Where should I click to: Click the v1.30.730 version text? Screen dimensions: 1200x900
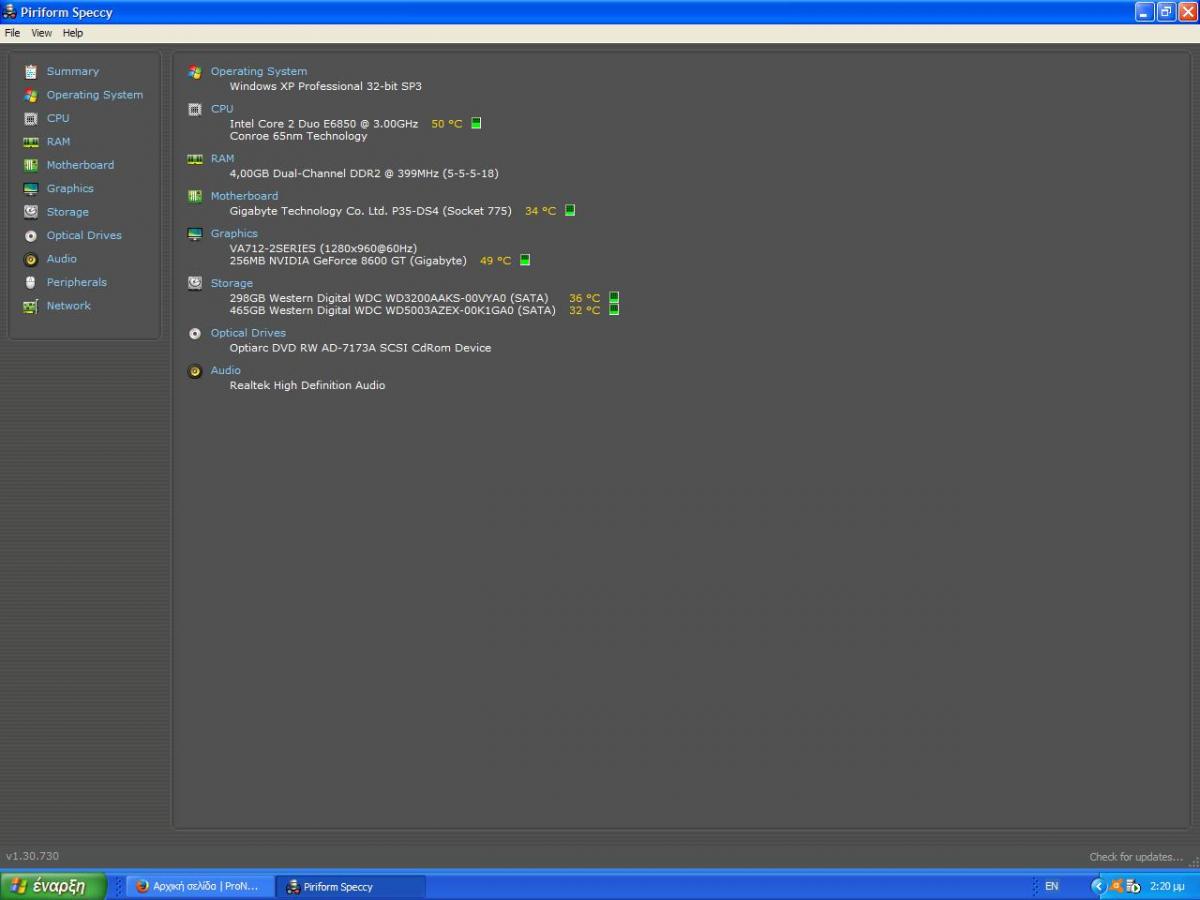tap(32, 856)
